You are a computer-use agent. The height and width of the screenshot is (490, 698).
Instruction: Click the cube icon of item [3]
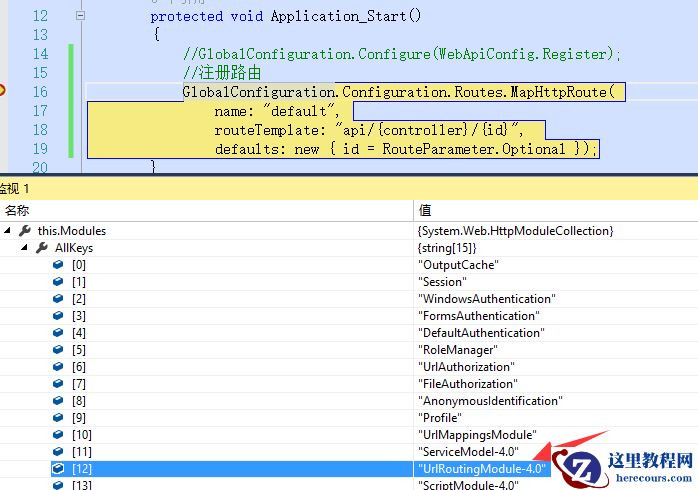(58, 316)
